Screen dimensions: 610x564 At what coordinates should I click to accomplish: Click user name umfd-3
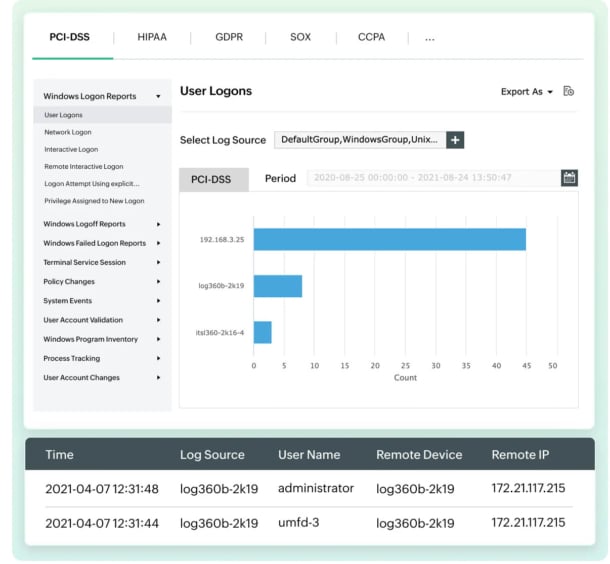pyautogui.click(x=298, y=522)
